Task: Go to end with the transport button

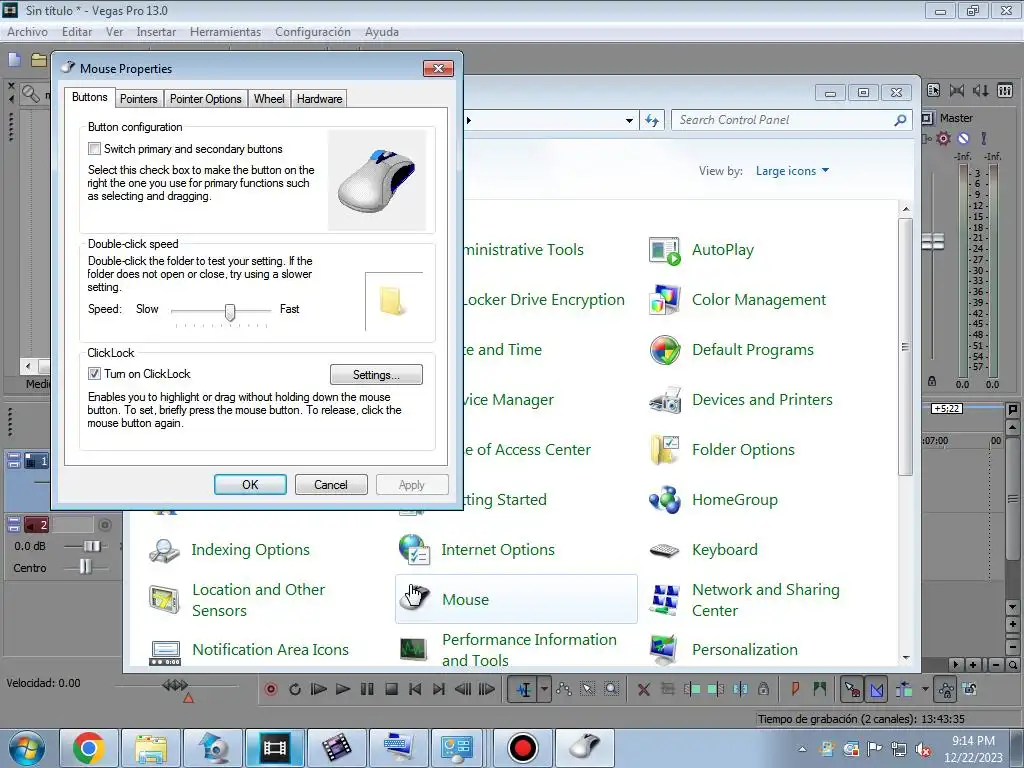Action: (x=439, y=690)
